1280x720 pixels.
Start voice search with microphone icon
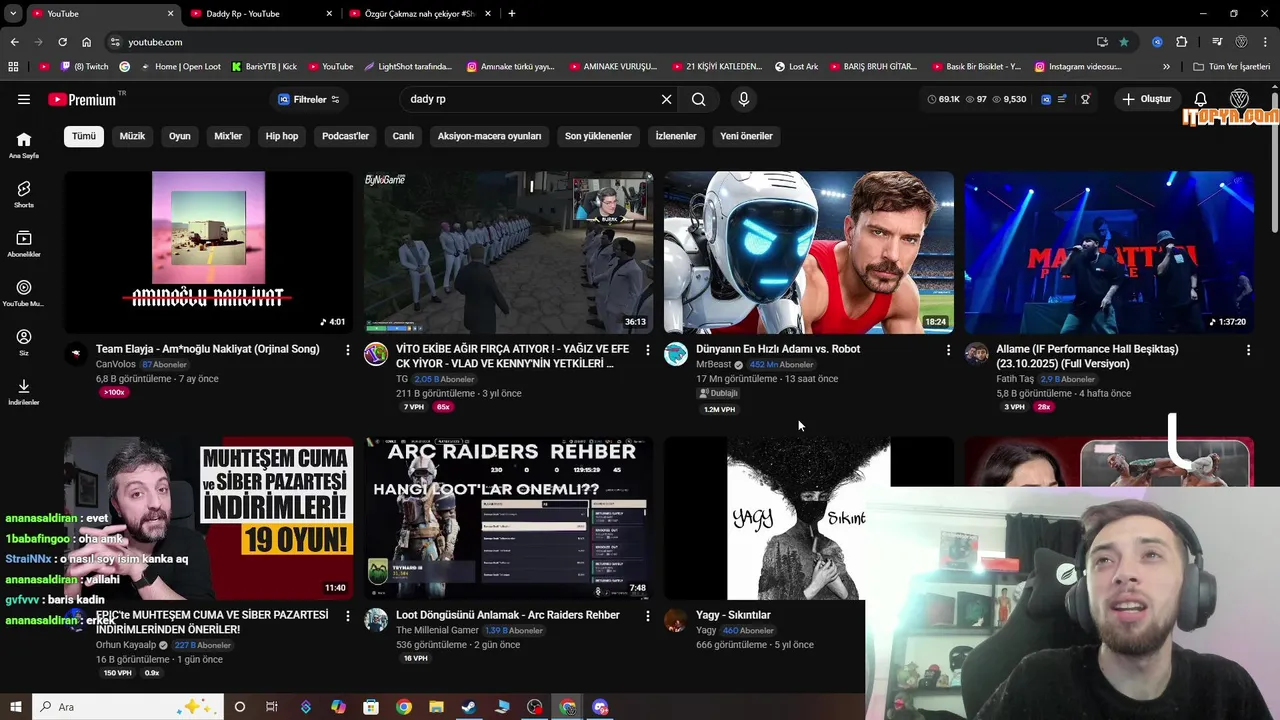[x=743, y=99]
